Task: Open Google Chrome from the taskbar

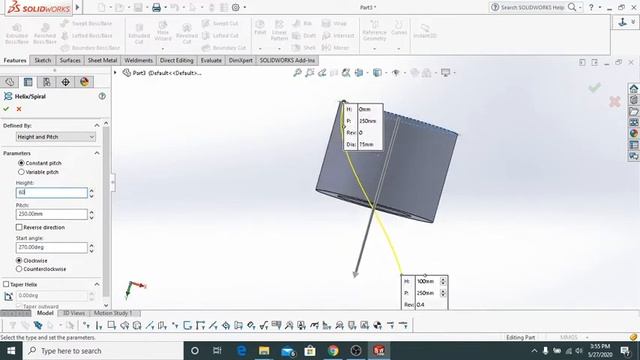Action: pos(333,351)
